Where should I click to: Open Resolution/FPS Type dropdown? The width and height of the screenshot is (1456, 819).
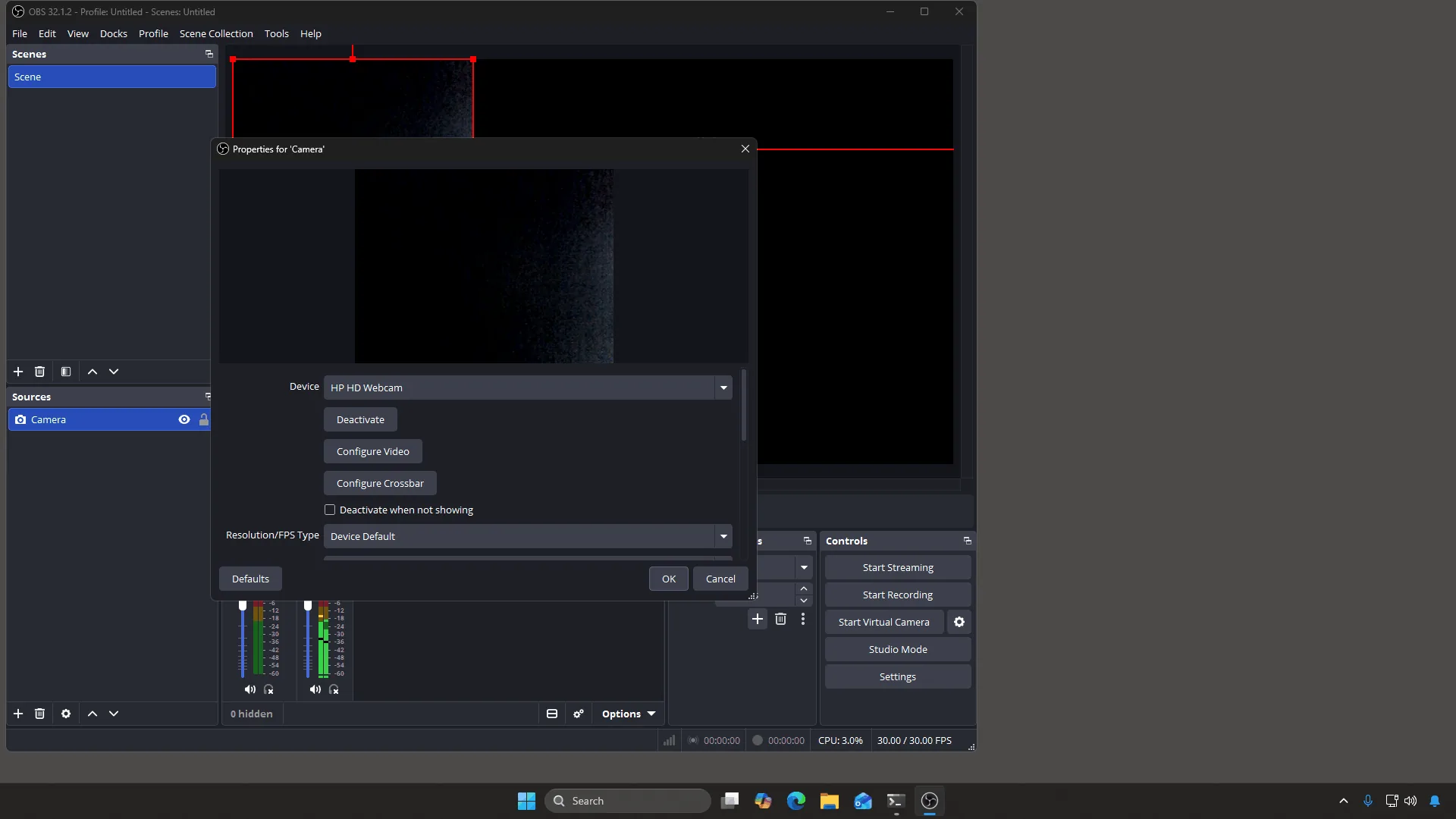pos(528,536)
